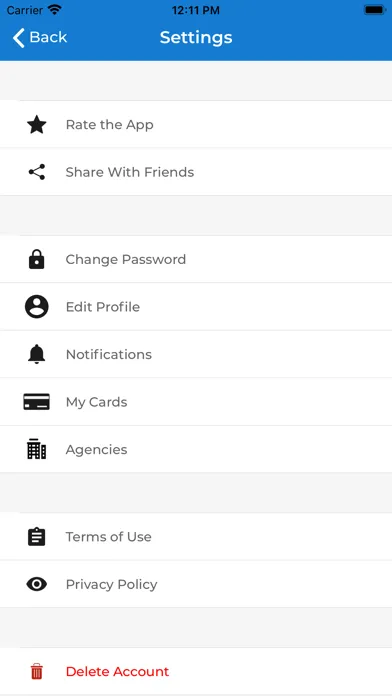The width and height of the screenshot is (392, 696).
Task: Tap the red trash can icon
Action: pyautogui.click(x=36, y=672)
